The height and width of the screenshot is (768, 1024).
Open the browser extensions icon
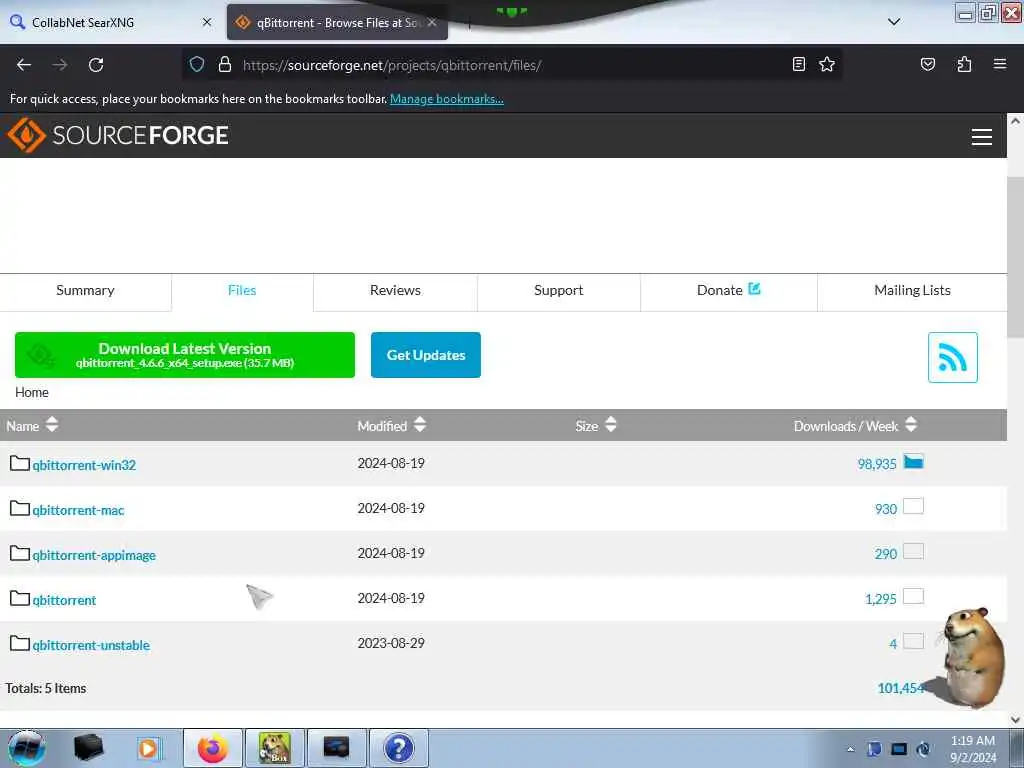tap(964, 64)
